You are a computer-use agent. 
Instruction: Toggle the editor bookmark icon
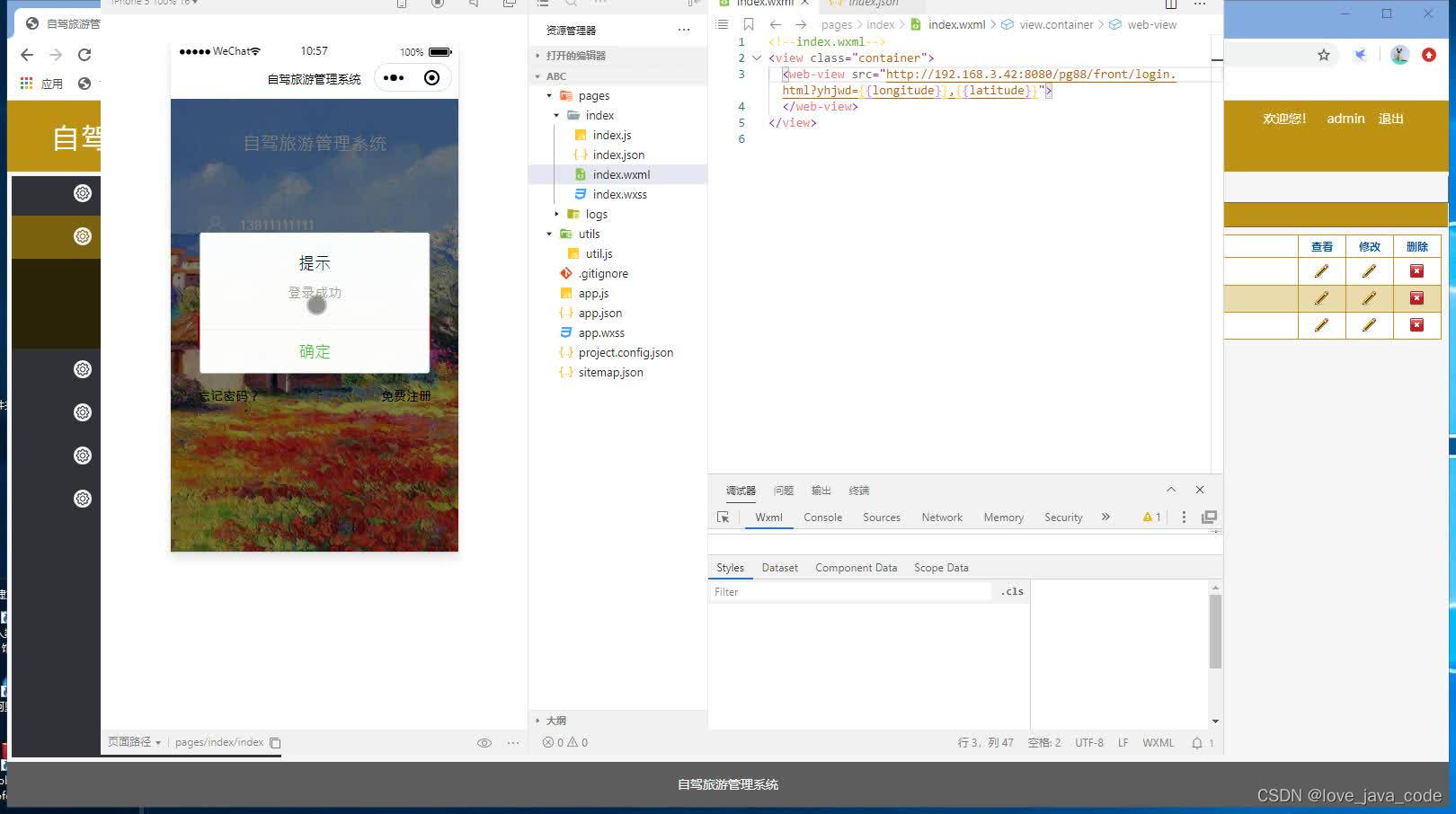click(x=748, y=24)
